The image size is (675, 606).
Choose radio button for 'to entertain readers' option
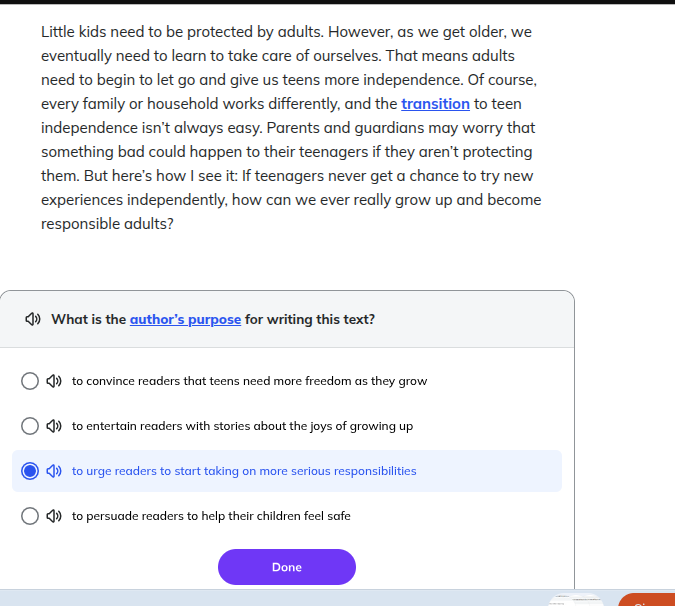coord(30,426)
